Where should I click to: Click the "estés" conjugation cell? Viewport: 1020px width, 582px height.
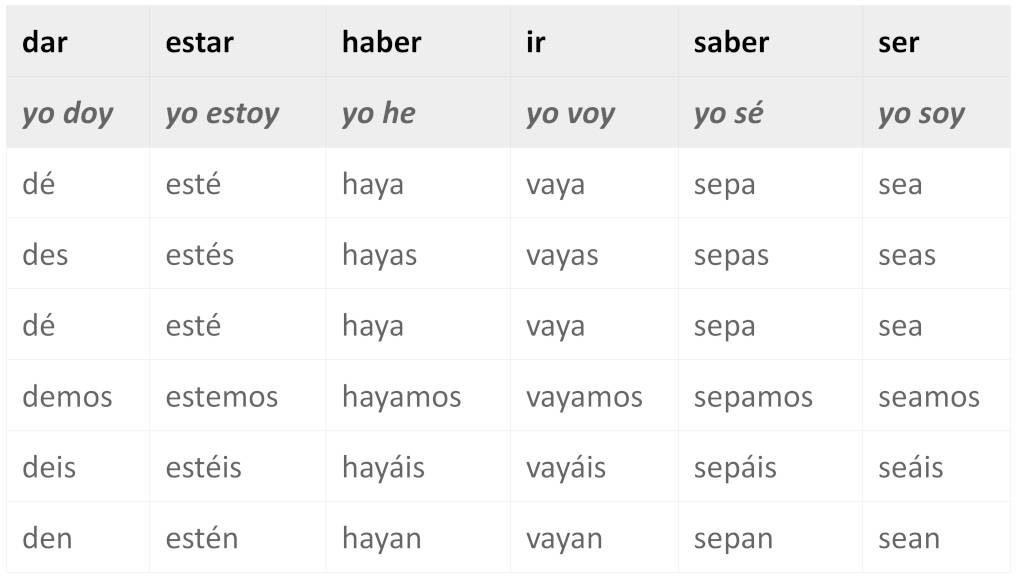[199, 255]
